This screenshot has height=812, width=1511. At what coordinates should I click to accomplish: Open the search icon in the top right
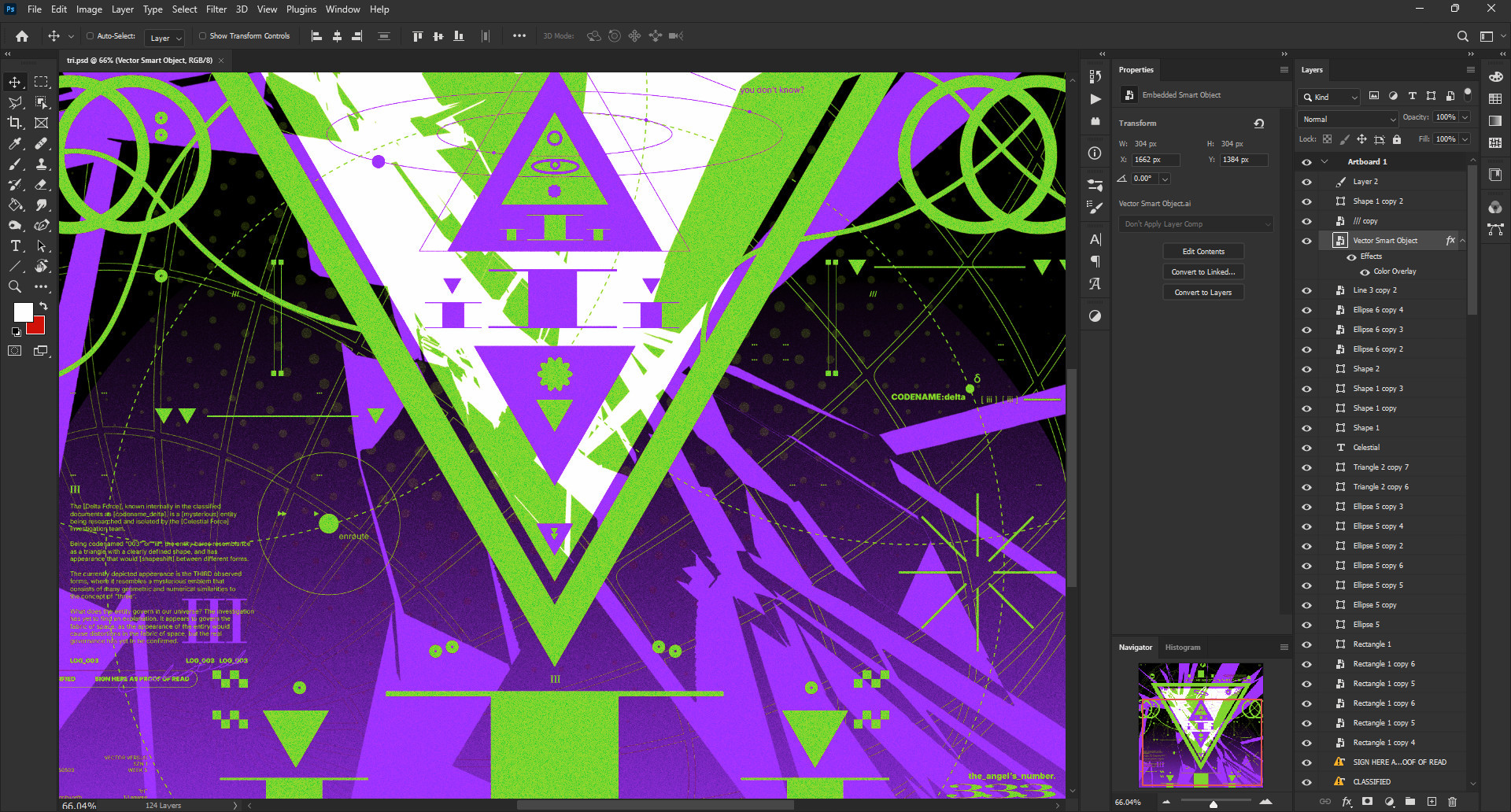coord(1462,36)
